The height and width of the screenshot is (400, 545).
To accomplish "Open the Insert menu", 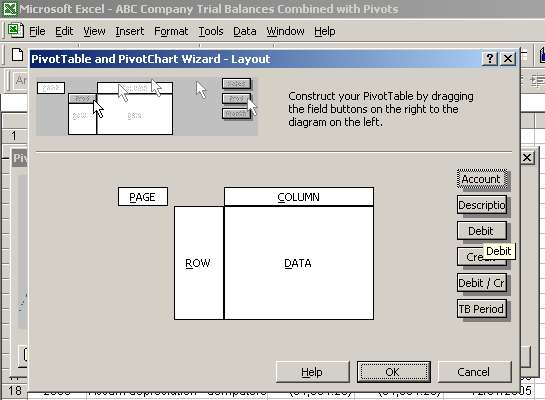I will pyautogui.click(x=129, y=31).
